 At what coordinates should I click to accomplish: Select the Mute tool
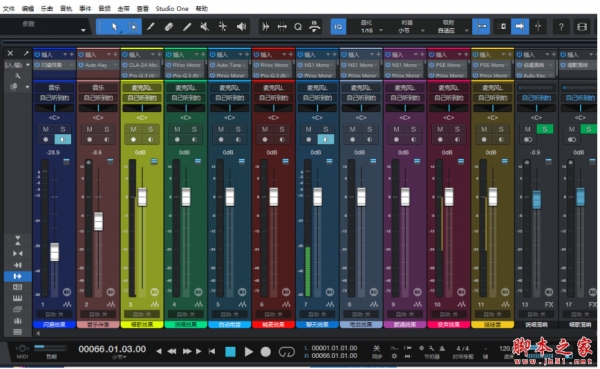point(205,26)
